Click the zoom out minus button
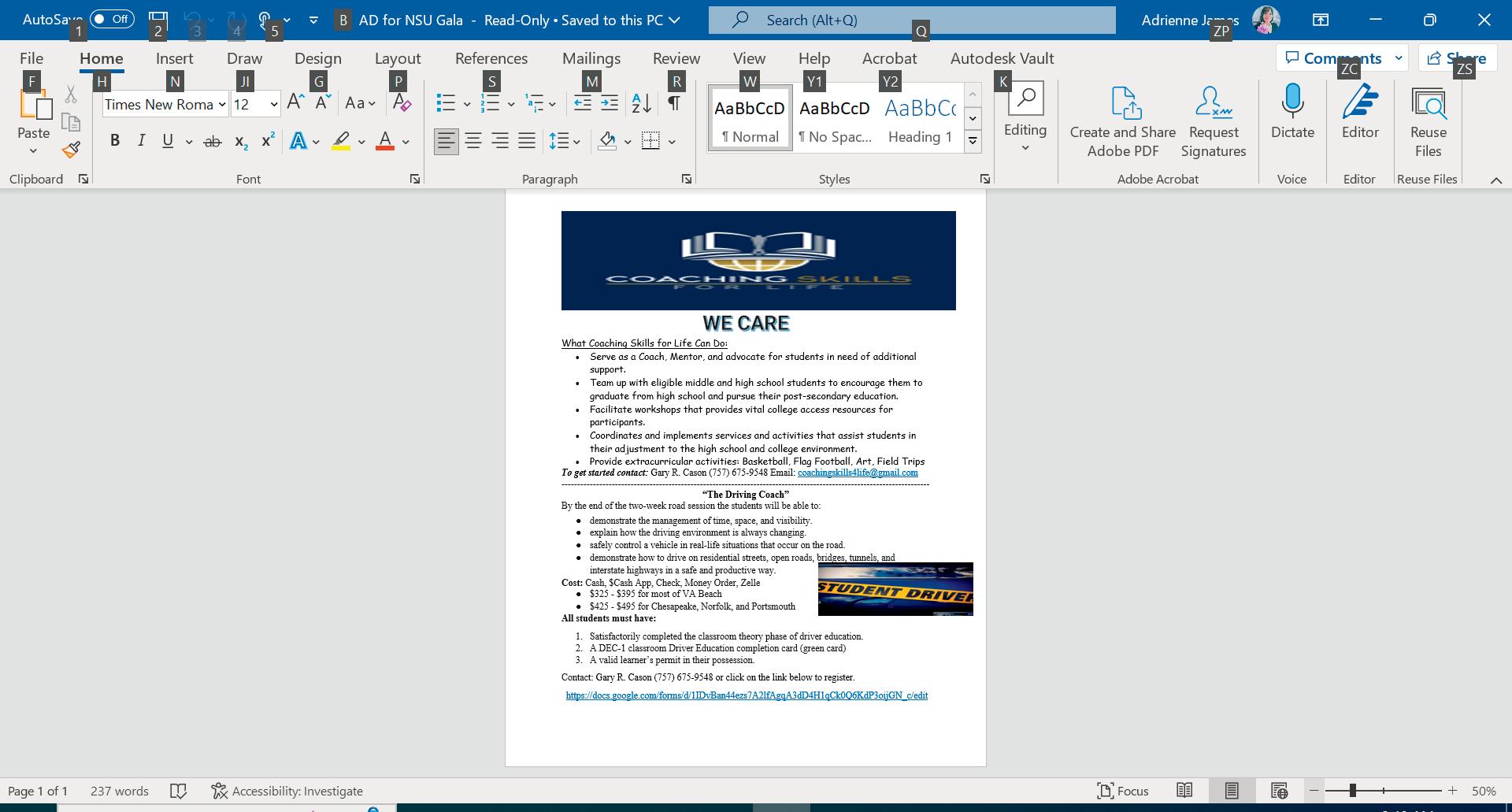This screenshot has width=1512, height=812. [1314, 791]
